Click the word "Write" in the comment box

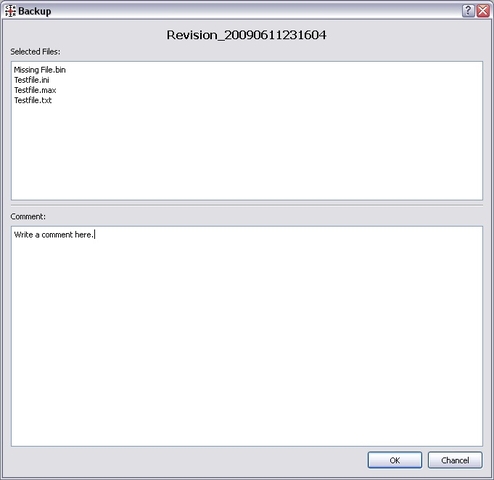23,235
